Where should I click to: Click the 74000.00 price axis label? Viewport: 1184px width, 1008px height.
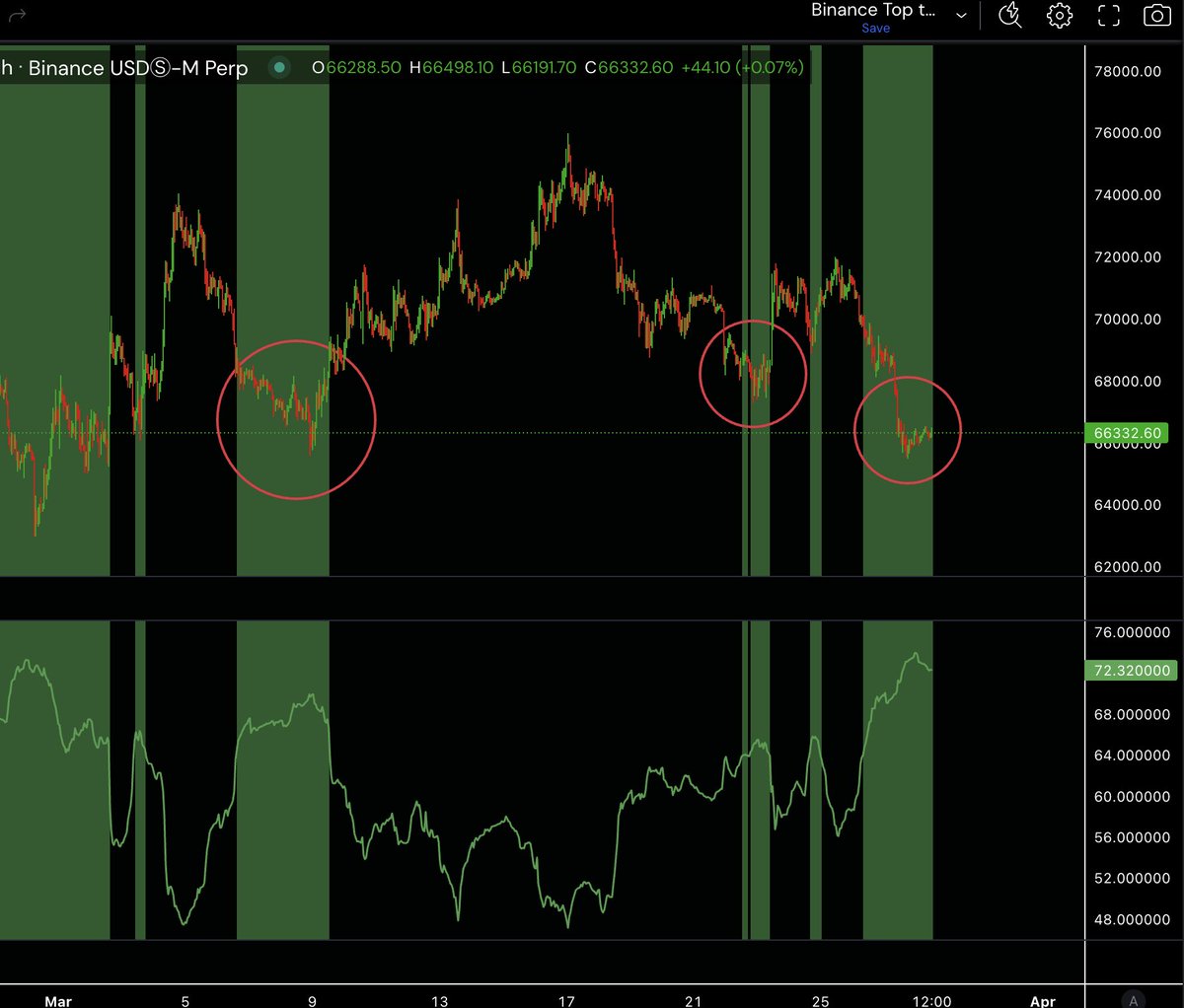(x=1127, y=195)
